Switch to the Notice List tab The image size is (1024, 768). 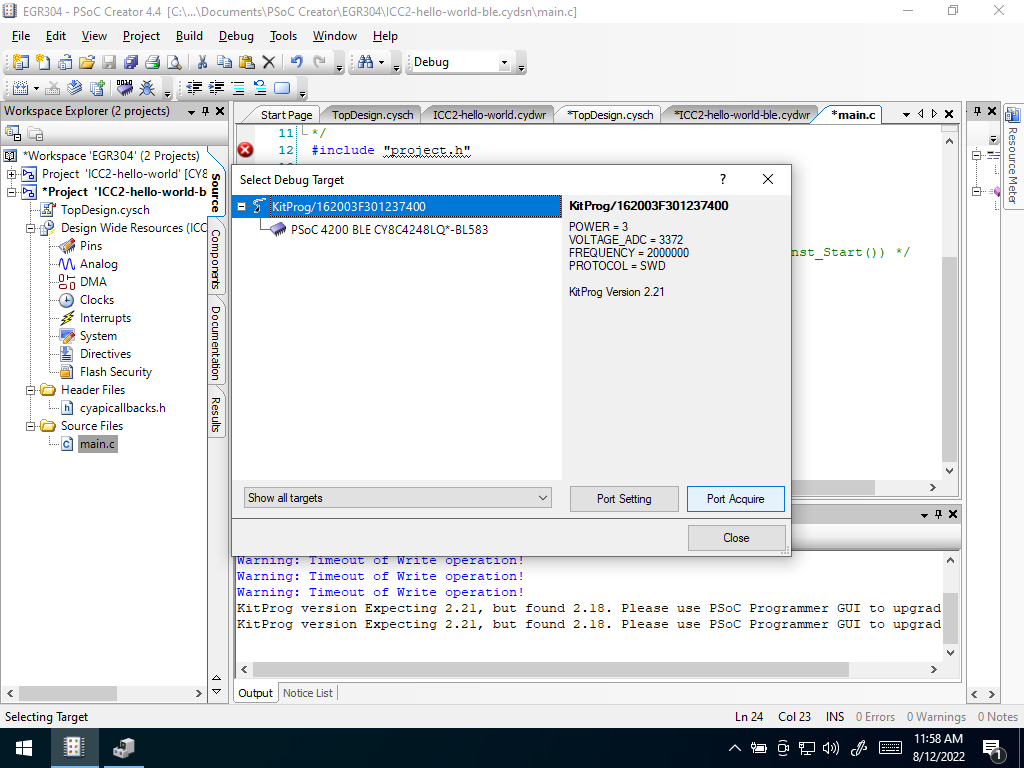click(308, 693)
